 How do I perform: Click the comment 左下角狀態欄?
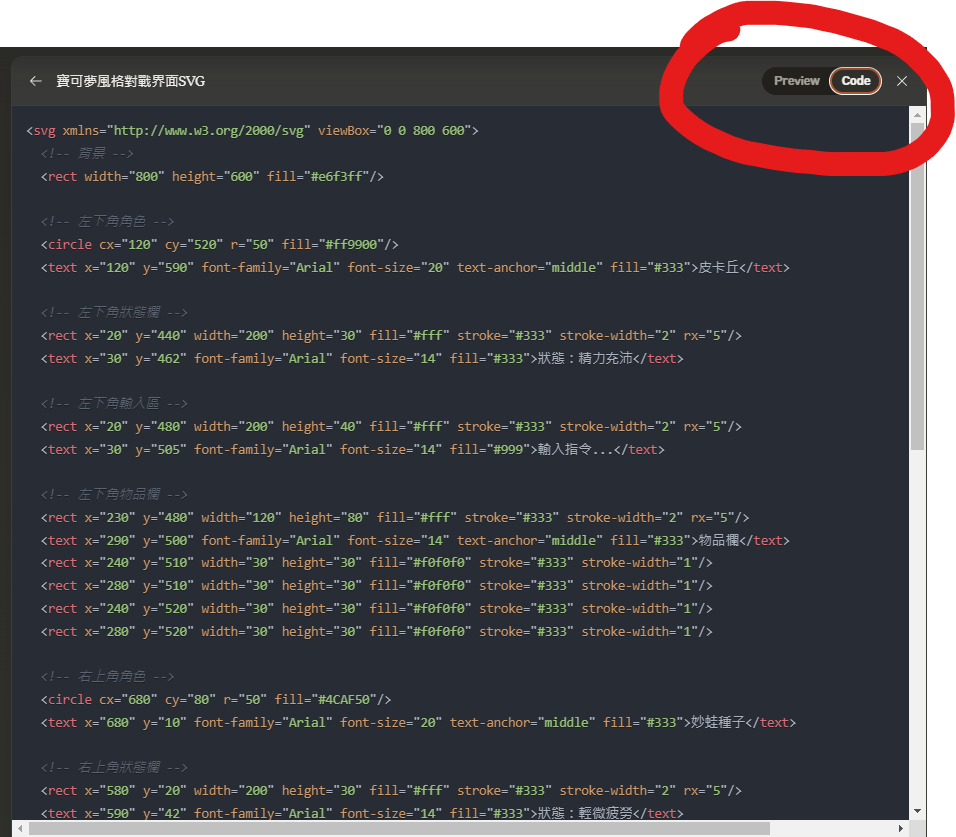point(114,313)
